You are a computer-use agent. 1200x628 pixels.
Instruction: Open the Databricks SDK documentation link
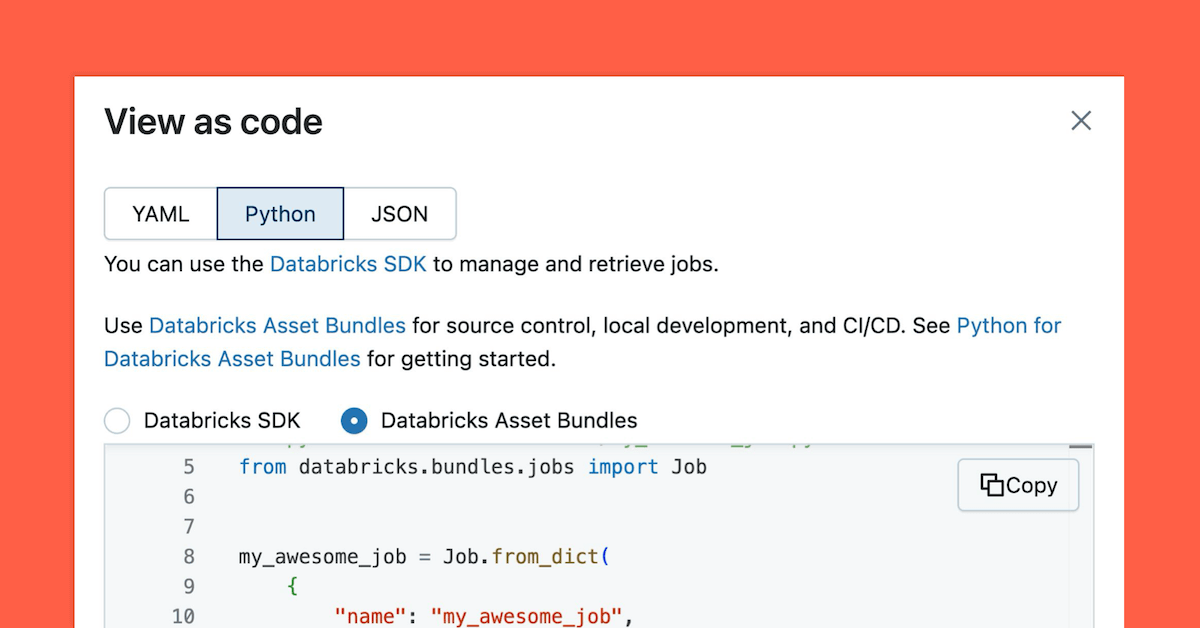[348, 264]
